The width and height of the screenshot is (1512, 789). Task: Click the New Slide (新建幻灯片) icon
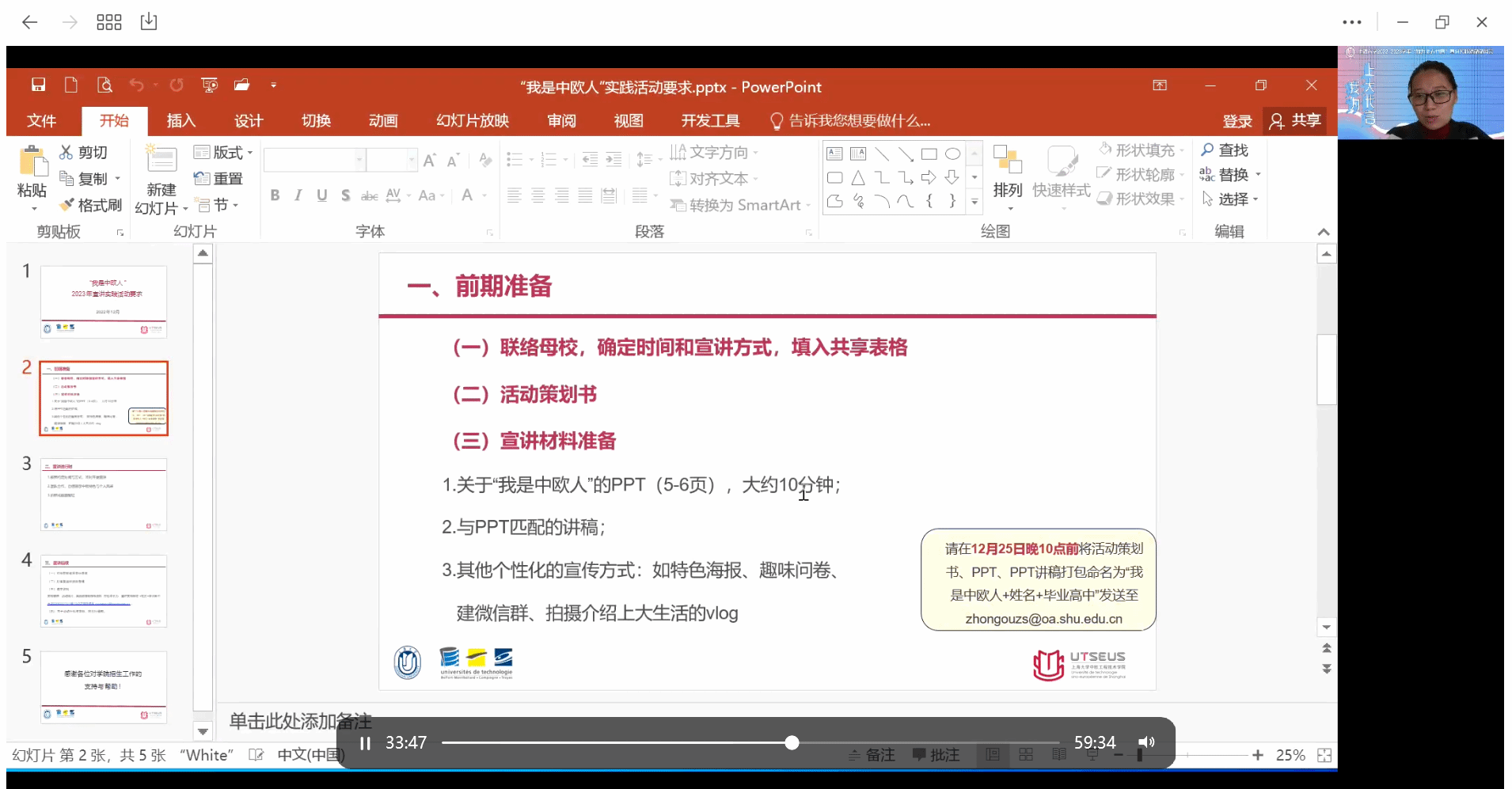point(161,161)
